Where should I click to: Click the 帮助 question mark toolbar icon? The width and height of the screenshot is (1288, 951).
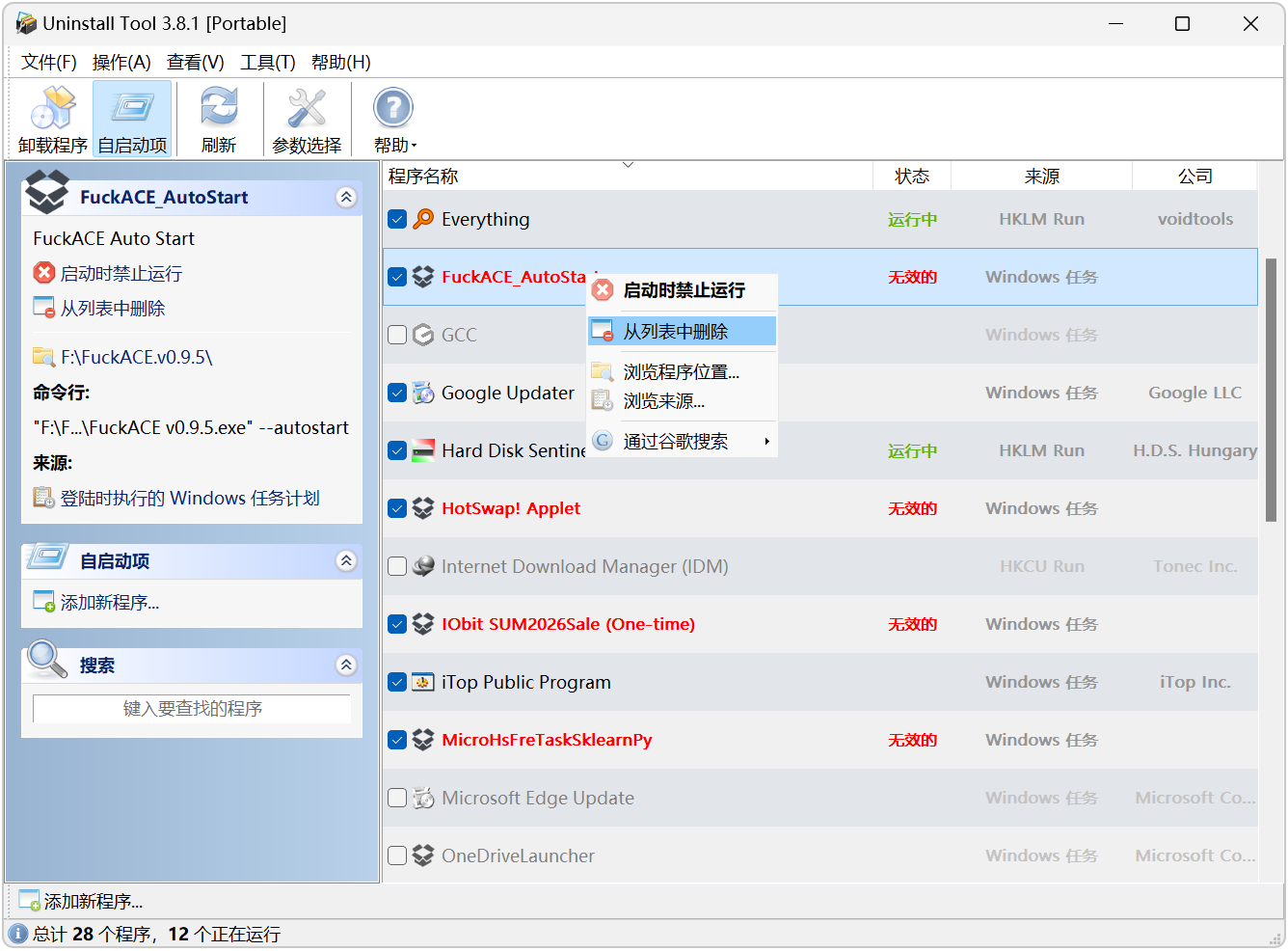[393, 108]
